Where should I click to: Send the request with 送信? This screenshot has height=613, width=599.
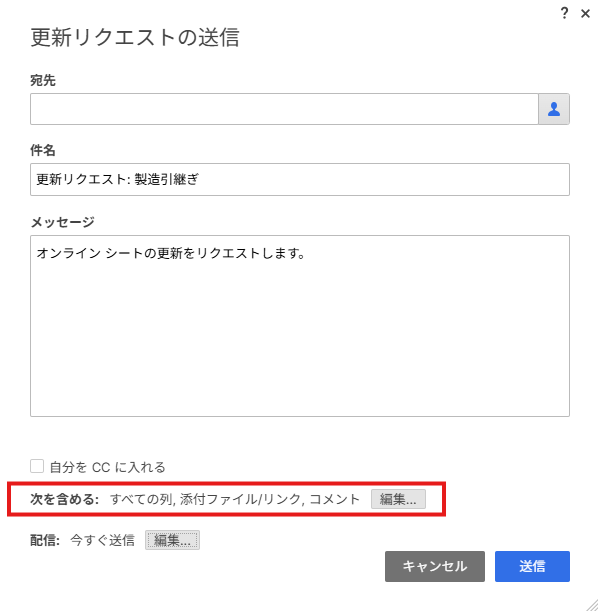coord(532,566)
